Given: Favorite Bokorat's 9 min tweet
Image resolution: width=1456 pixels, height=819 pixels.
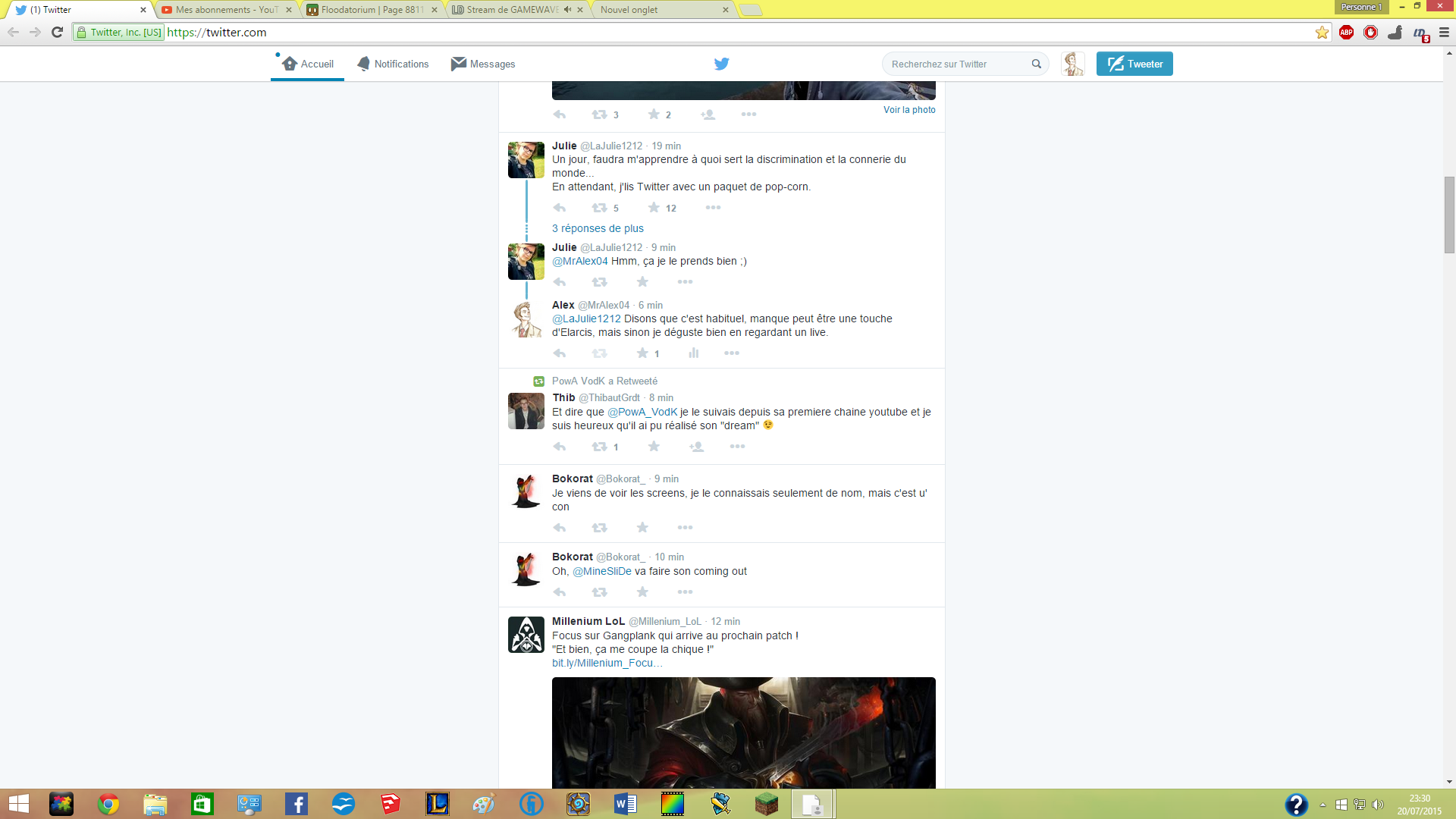Looking at the screenshot, I should coord(642,528).
